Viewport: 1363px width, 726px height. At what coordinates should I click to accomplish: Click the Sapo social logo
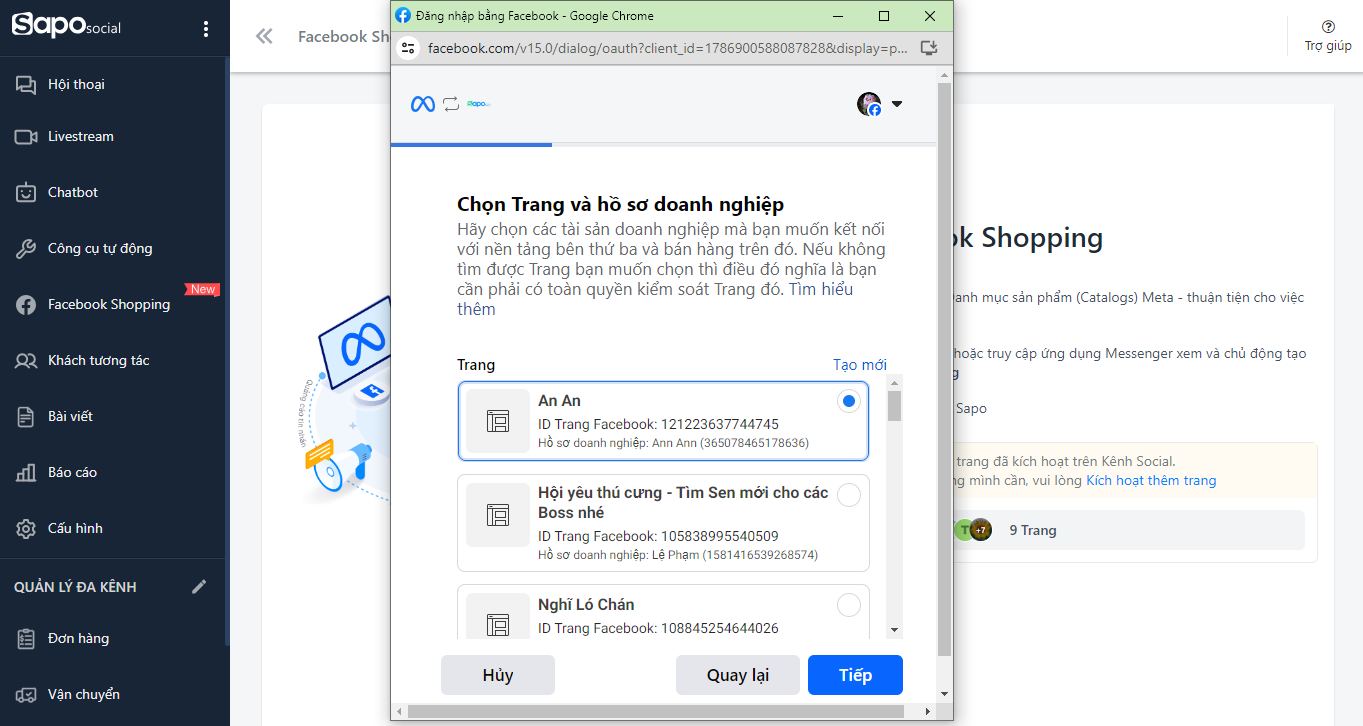pos(66,26)
